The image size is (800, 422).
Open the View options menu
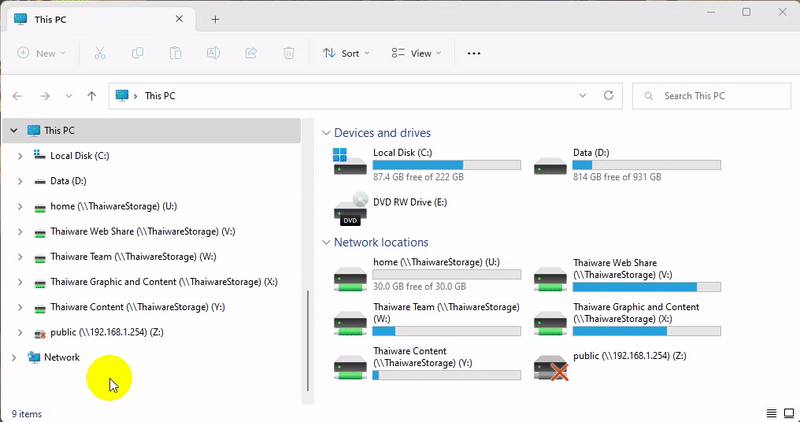click(417, 53)
